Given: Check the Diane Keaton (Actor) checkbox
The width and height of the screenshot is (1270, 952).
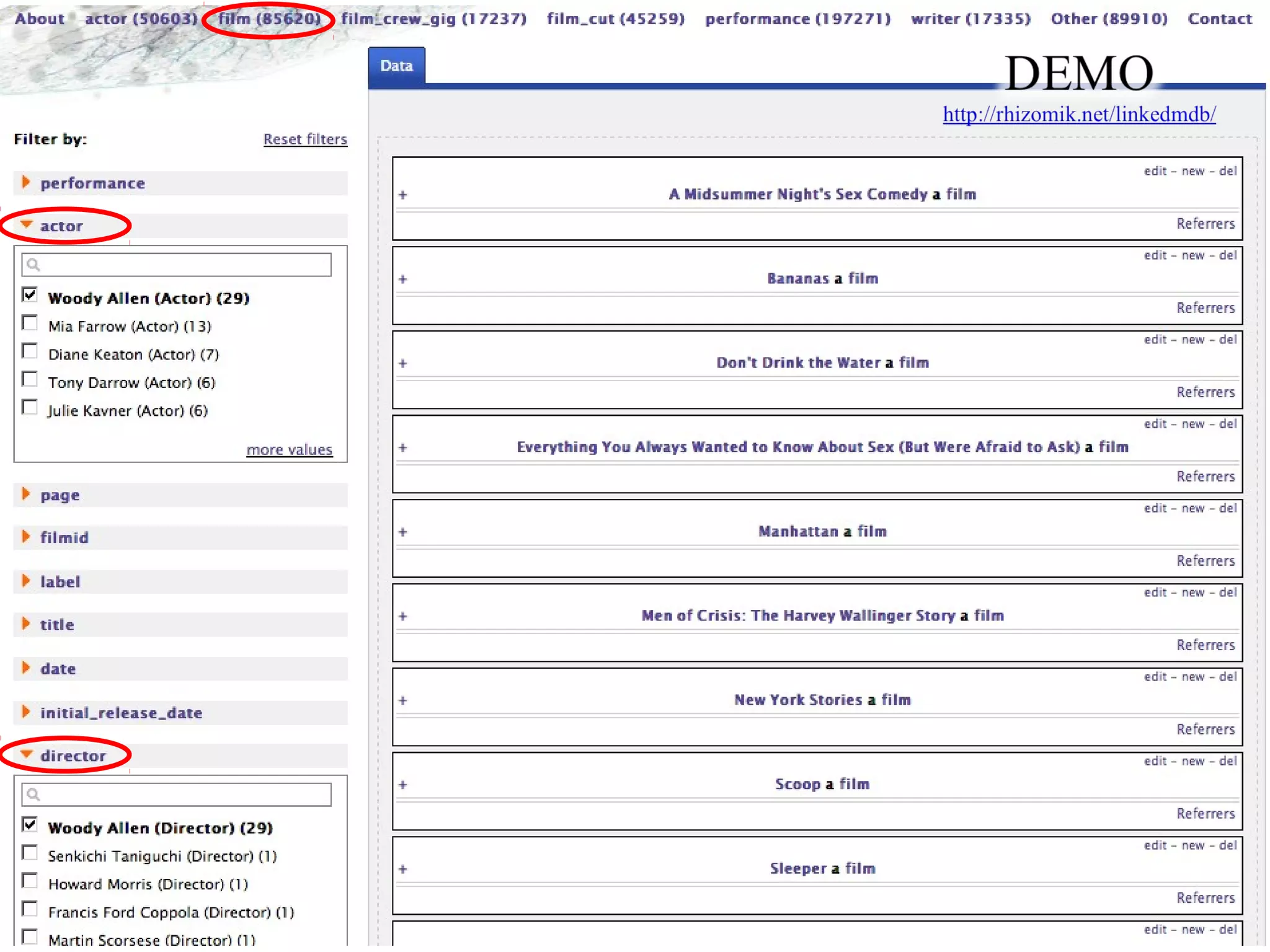Looking at the screenshot, I should point(30,351).
